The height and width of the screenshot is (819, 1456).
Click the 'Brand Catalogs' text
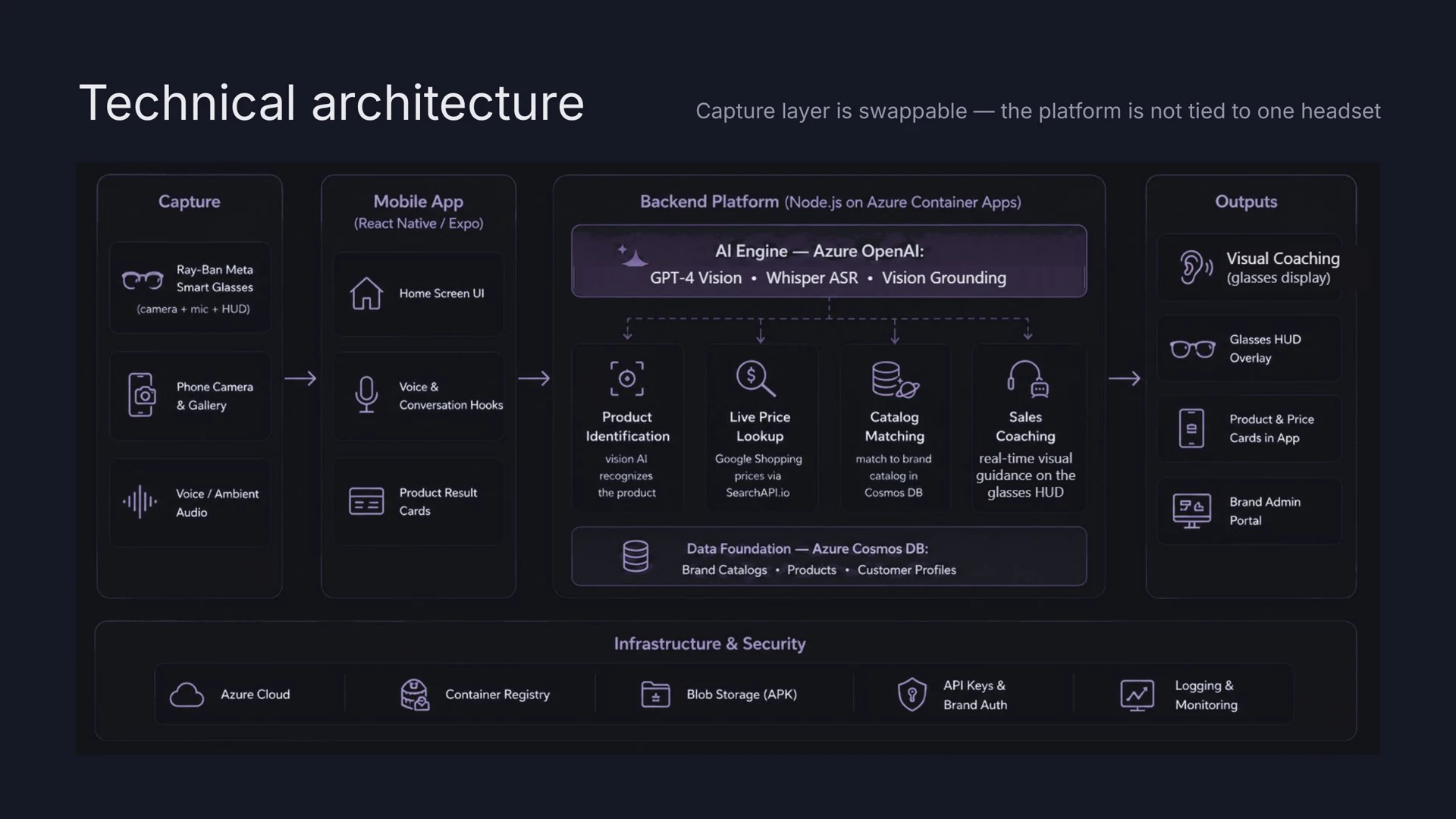pos(724,570)
